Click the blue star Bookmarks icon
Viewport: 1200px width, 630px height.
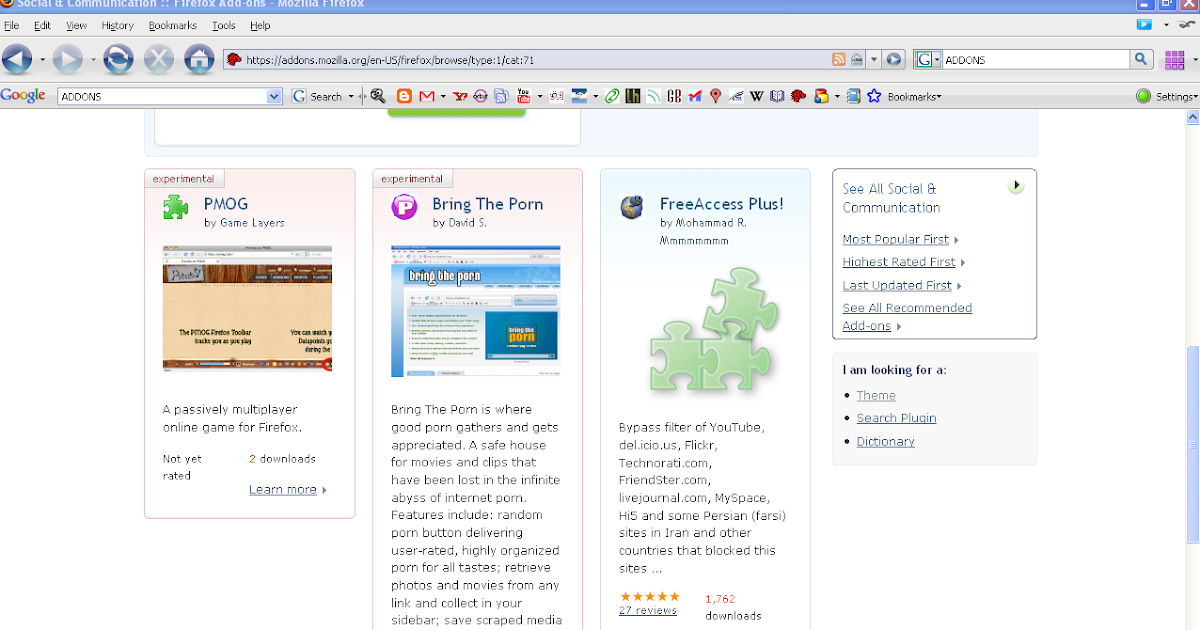[x=873, y=96]
